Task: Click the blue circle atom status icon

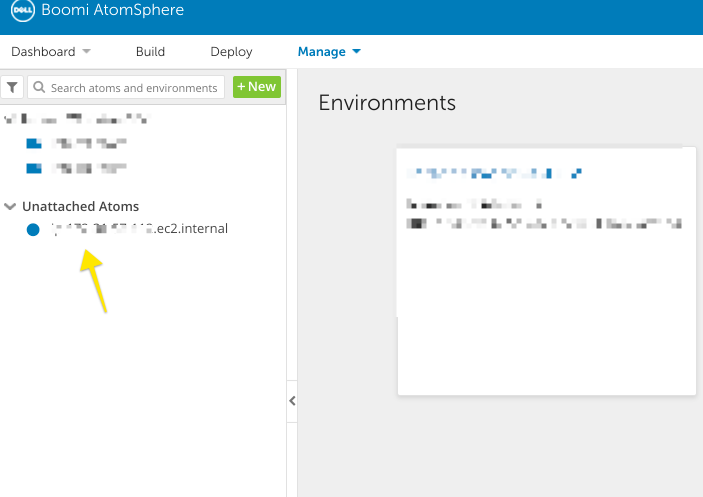Action: click(33, 229)
